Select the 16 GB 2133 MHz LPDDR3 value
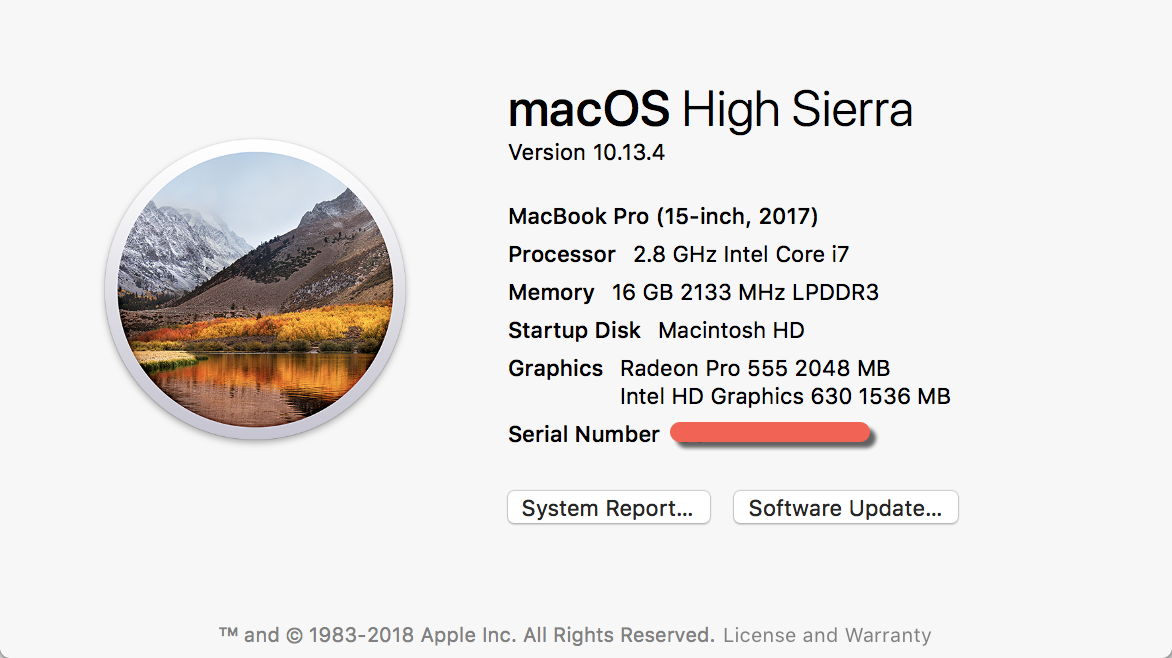The width and height of the screenshot is (1172, 658). (x=745, y=292)
